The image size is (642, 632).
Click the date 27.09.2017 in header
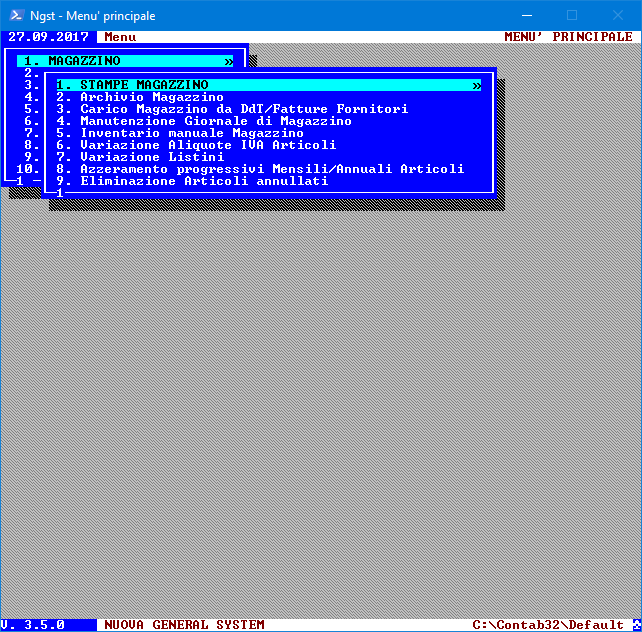click(48, 37)
